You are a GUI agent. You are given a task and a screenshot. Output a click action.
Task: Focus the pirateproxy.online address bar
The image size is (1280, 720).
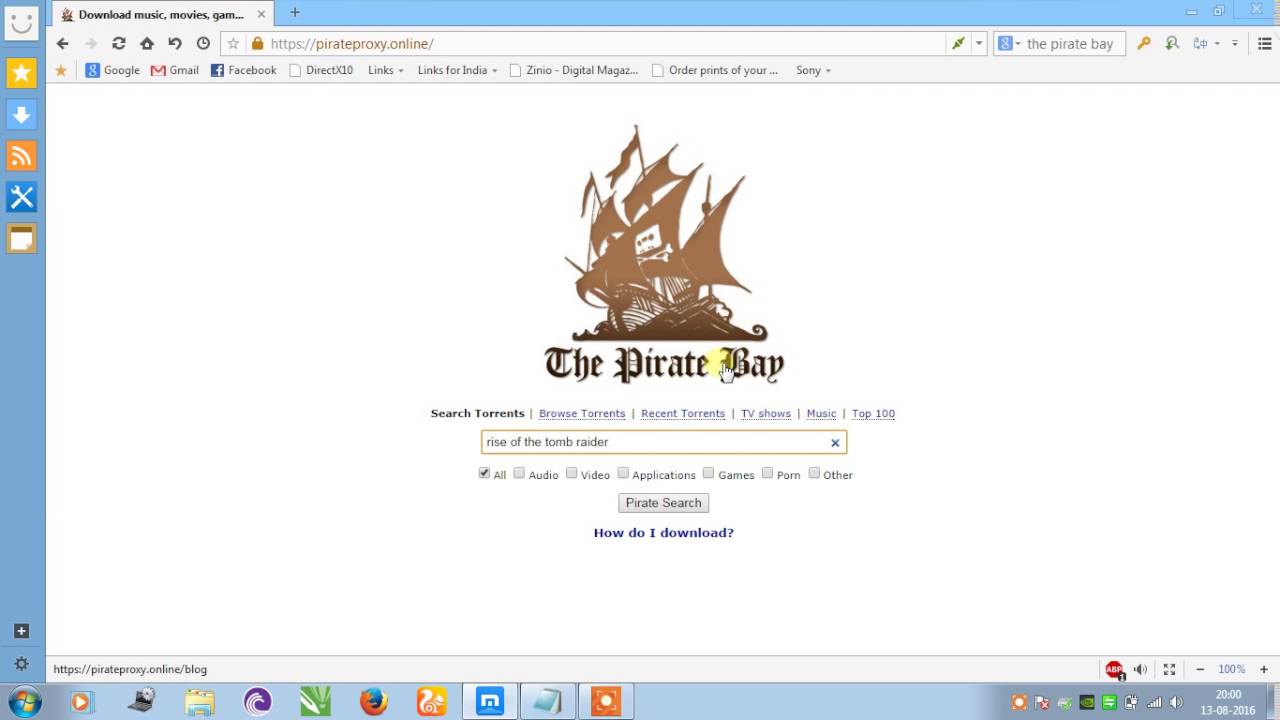point(605,44)
